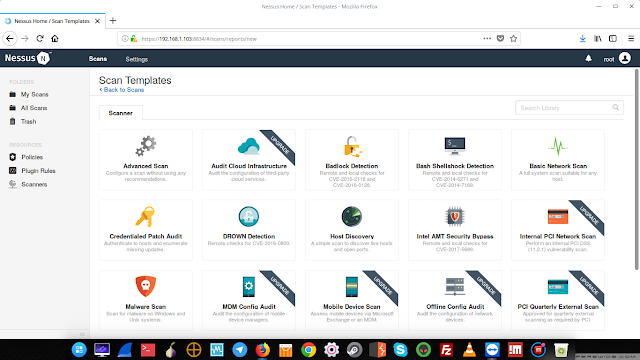Show site information icon in address bar
Image resolution: width=640 pixels, height=360 pixels.
click(125, 39)
